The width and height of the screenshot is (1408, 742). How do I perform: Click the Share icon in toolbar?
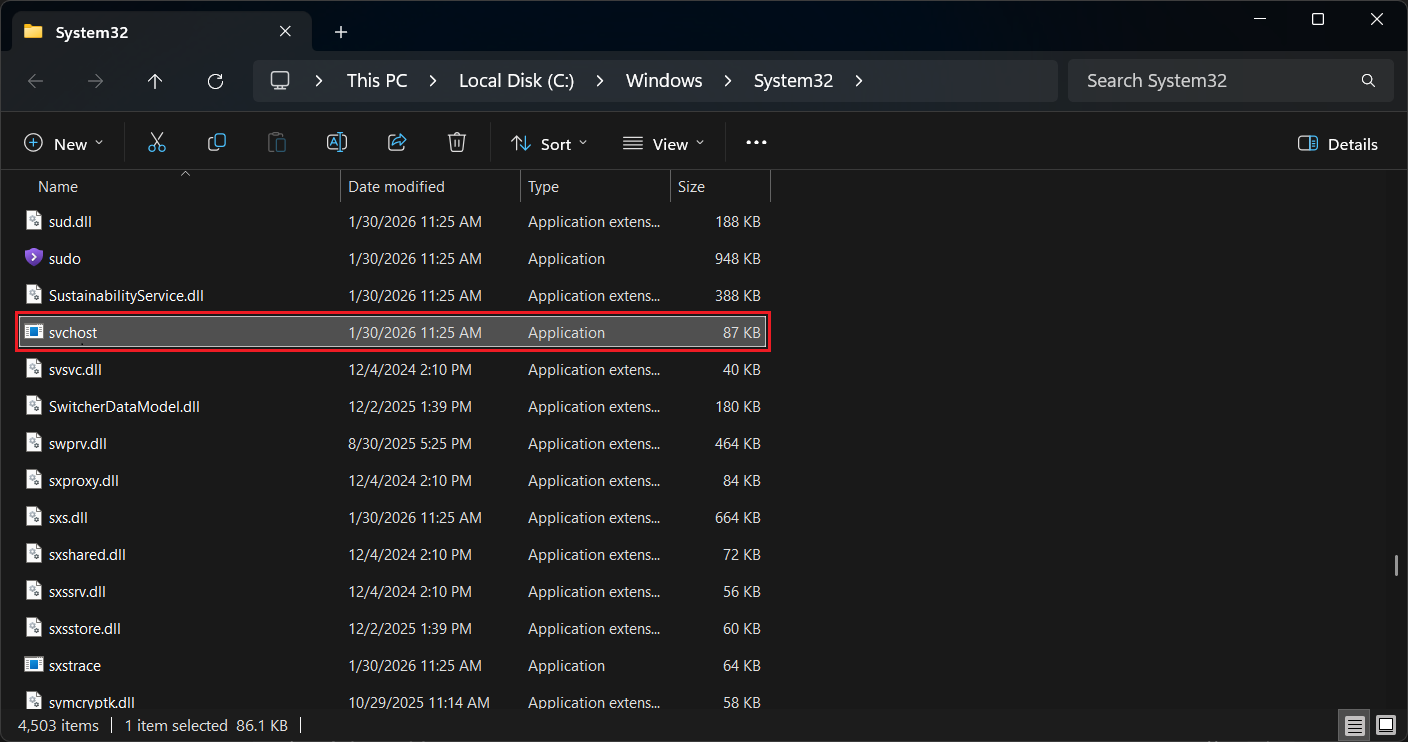[397, 143]
